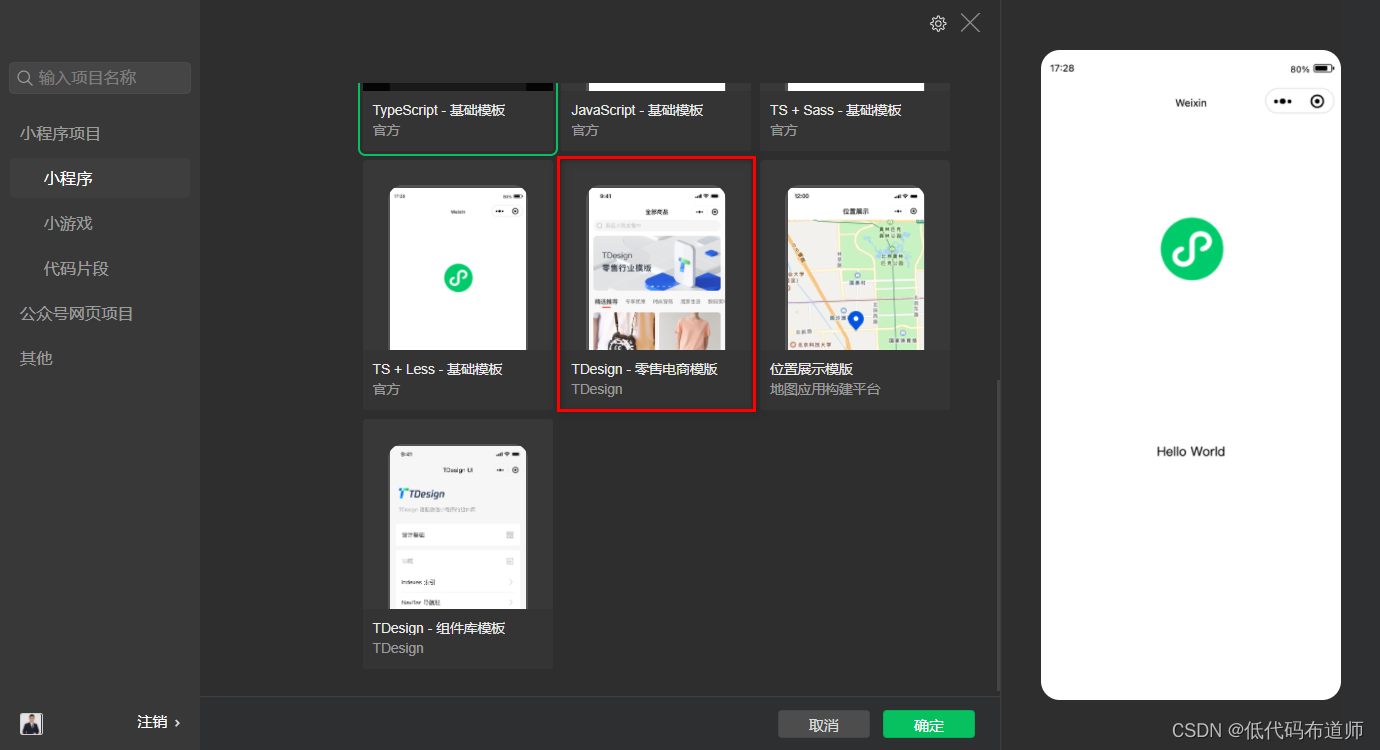The width and height of the screenshot is (1380, 750).
Task: Click the TDesign - 零售电商模版 title
Action: (644, 369)
